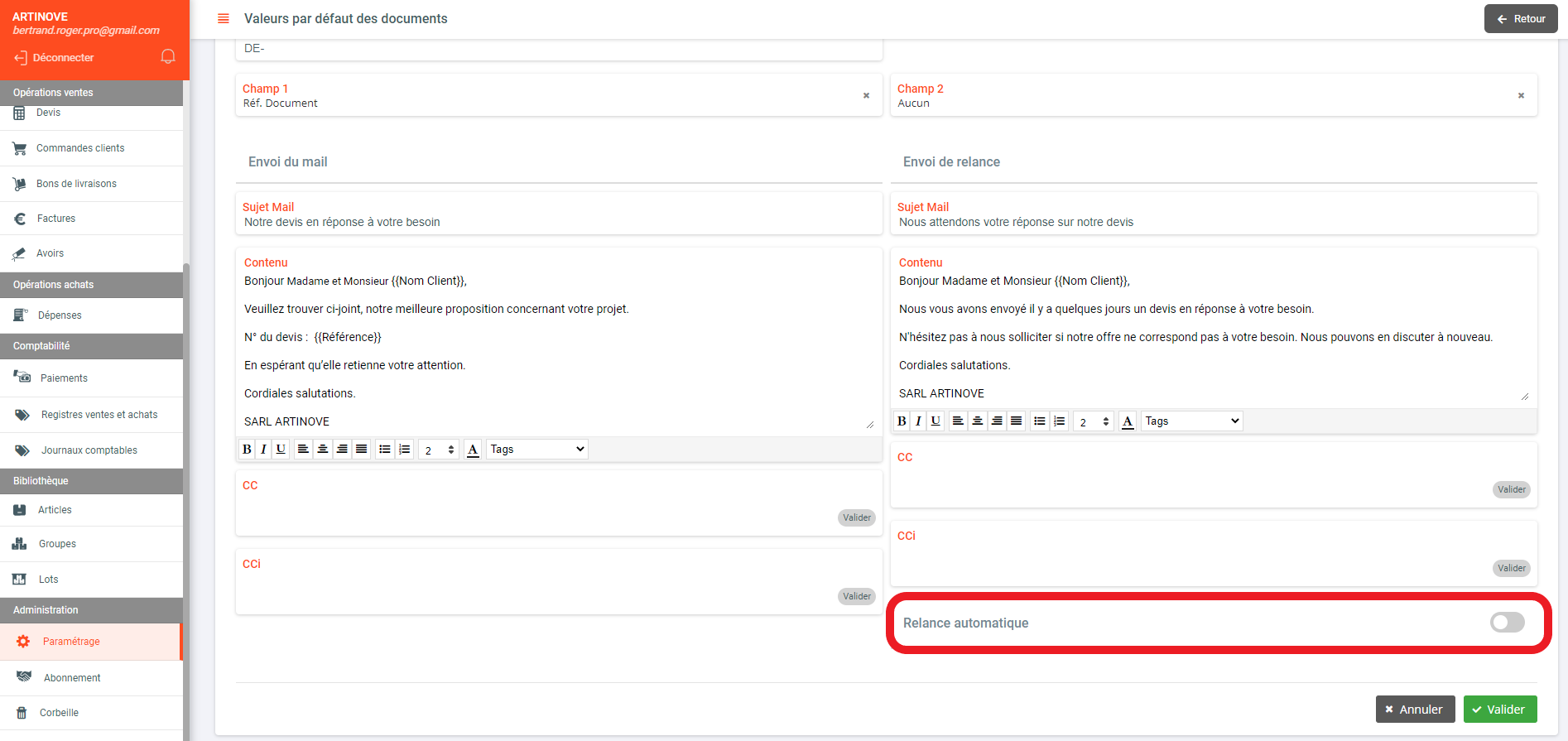The height and width of the screenshot is (741, 1568).
Task: Underline text in Envoi de relance editor
Action: (x=936, y=421)
